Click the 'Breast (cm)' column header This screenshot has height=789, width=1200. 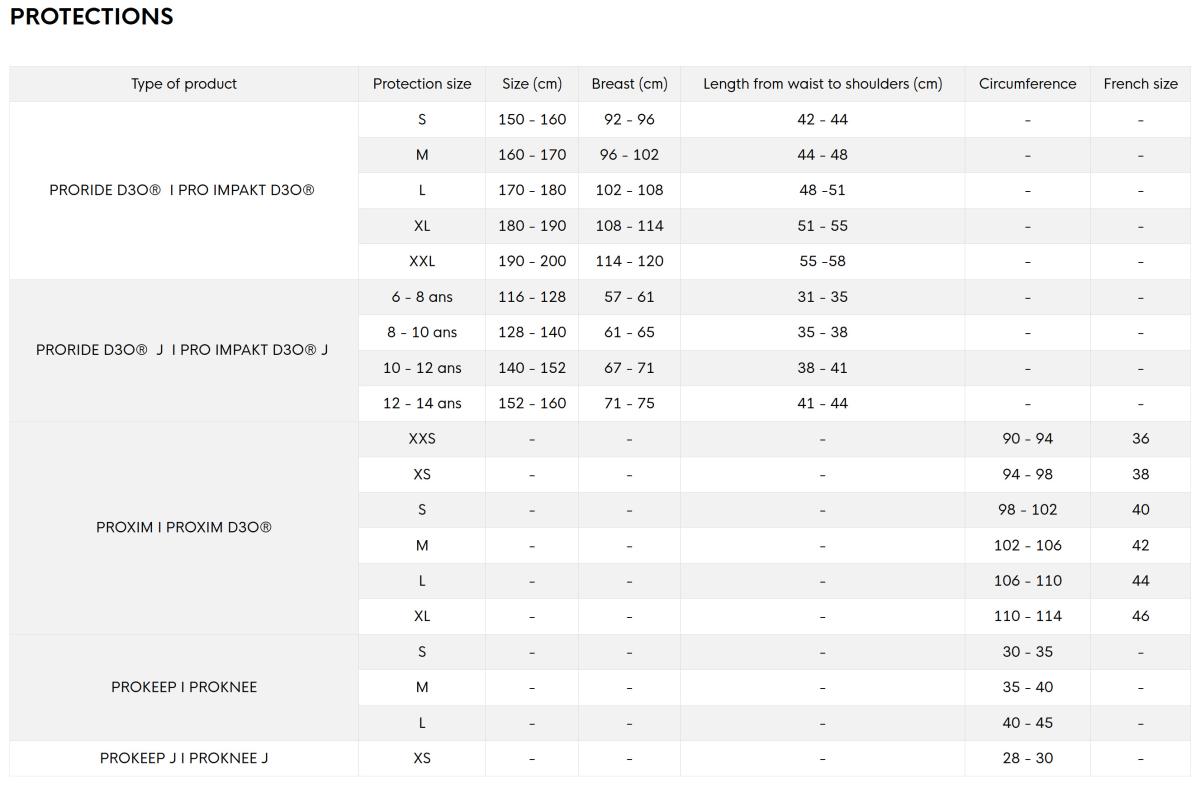coord(629,84)
